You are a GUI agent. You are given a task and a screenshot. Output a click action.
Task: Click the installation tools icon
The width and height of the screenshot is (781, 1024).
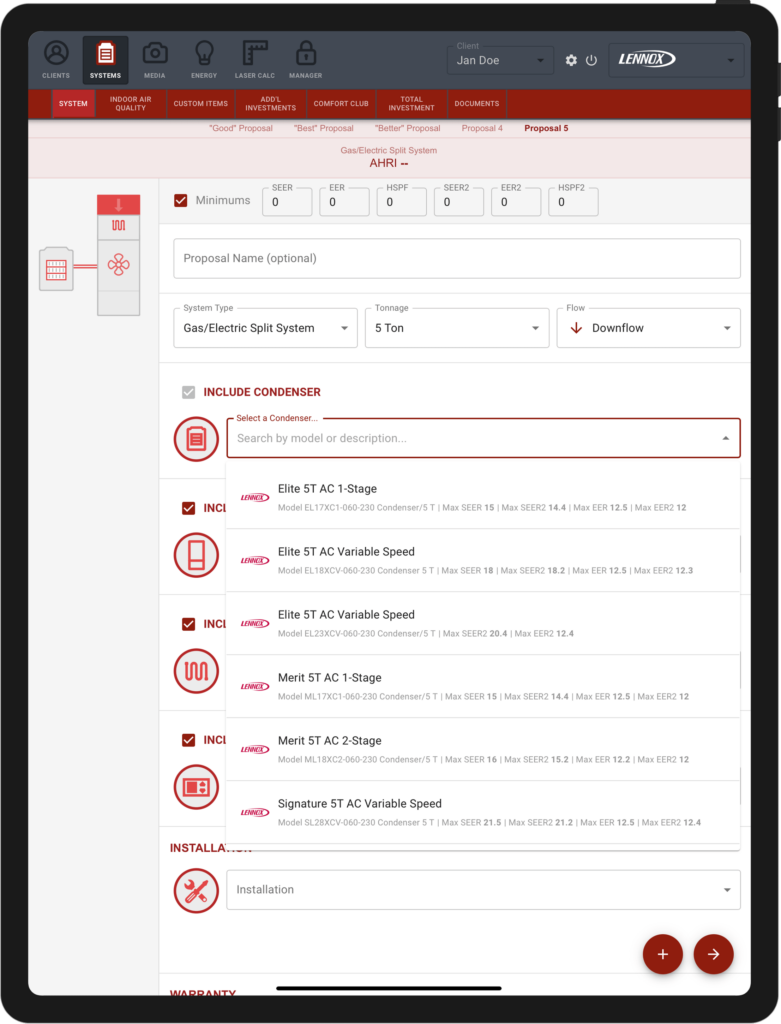click(196, 891)
